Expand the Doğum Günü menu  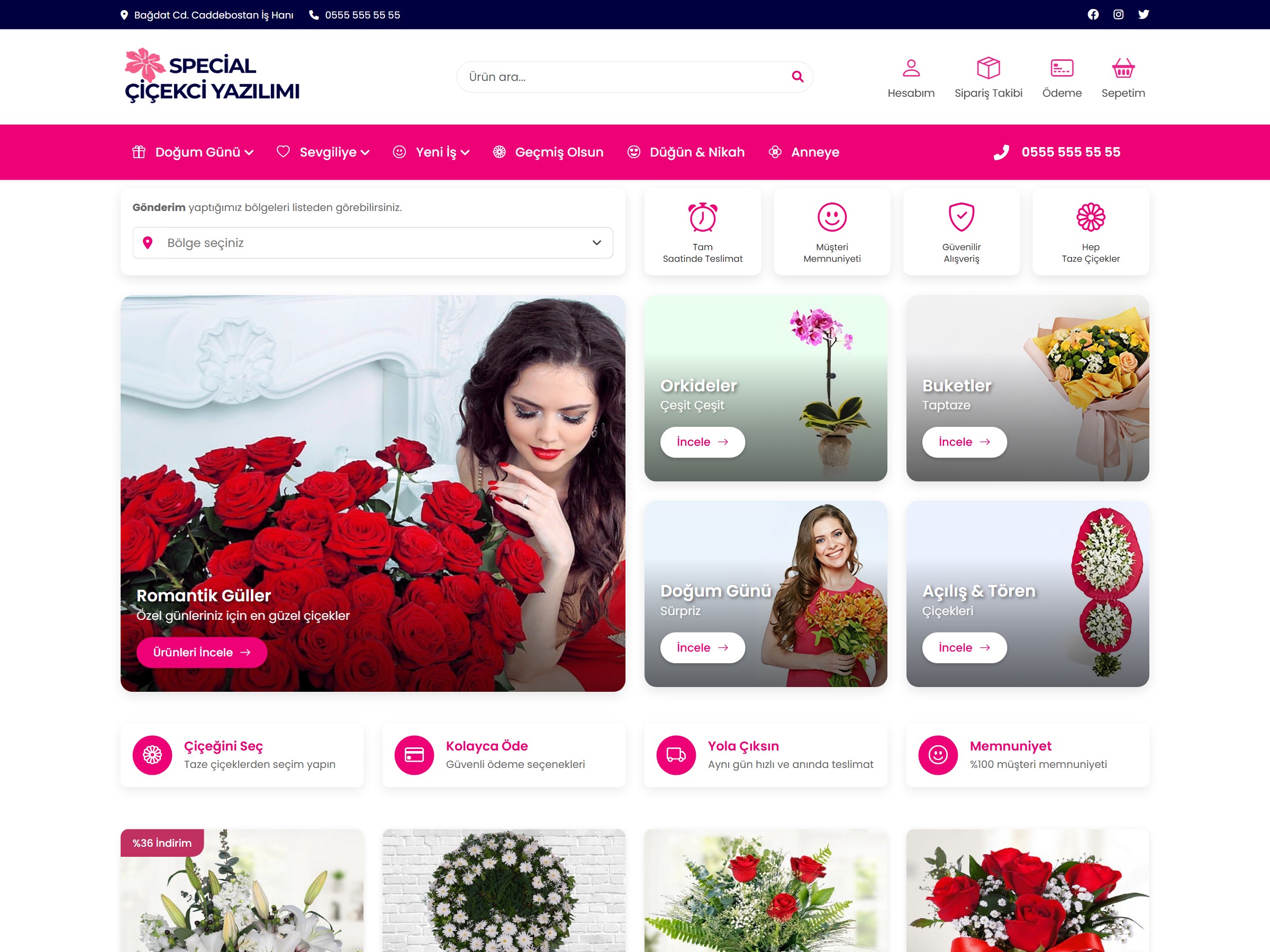(193, 152)
